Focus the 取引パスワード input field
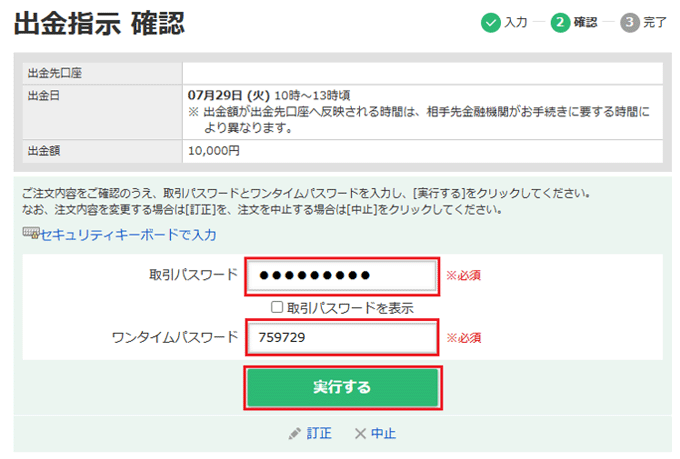This screenshot has height=459, width=680. pos(342,276)
